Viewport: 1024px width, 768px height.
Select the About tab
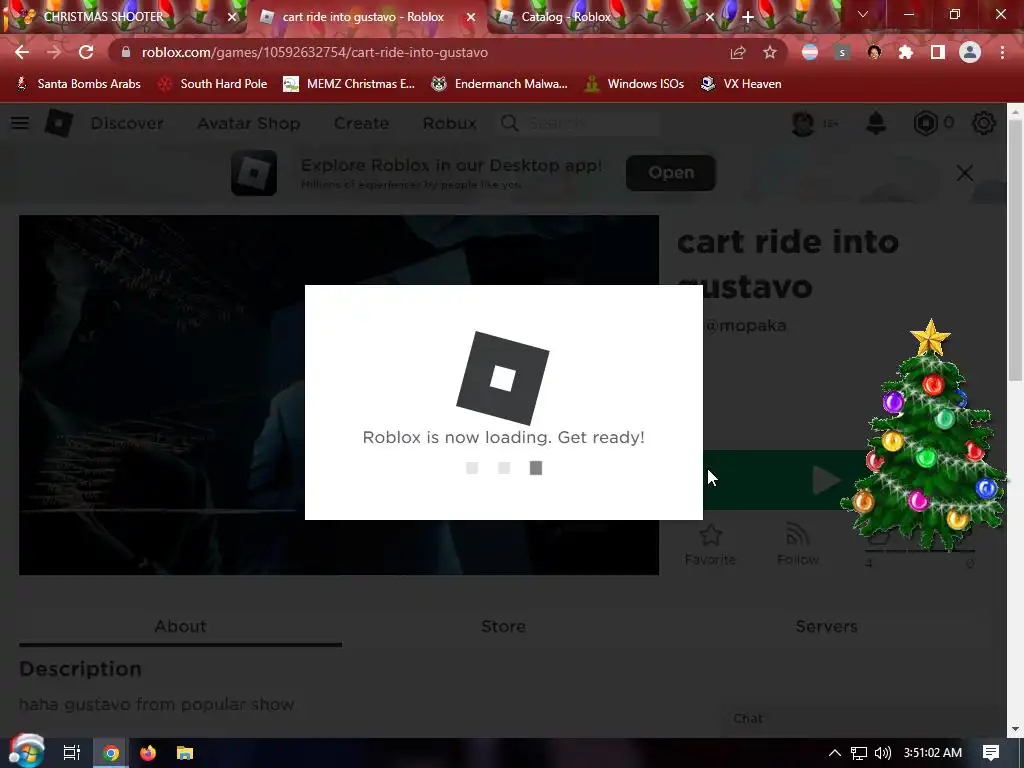click(x=180, y=626)
